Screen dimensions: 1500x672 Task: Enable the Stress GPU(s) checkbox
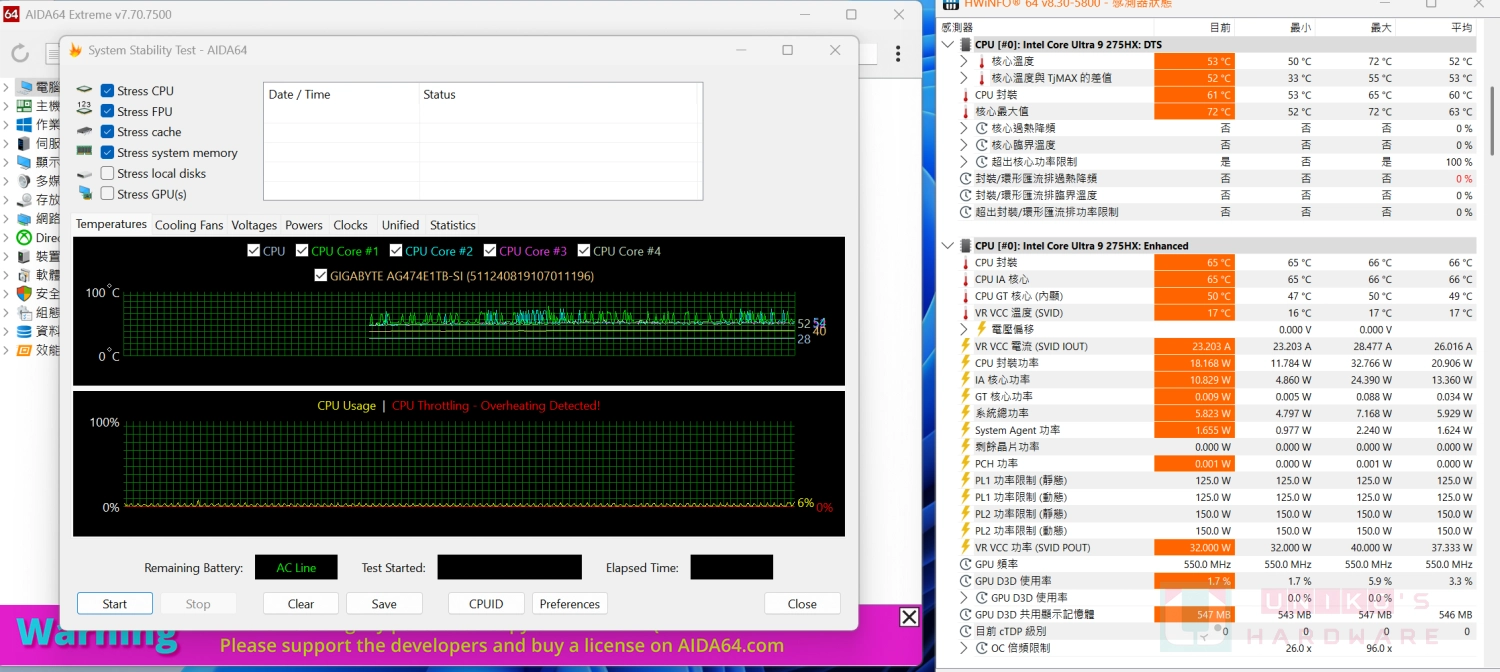pyautogui.click(x=107, y=194)
